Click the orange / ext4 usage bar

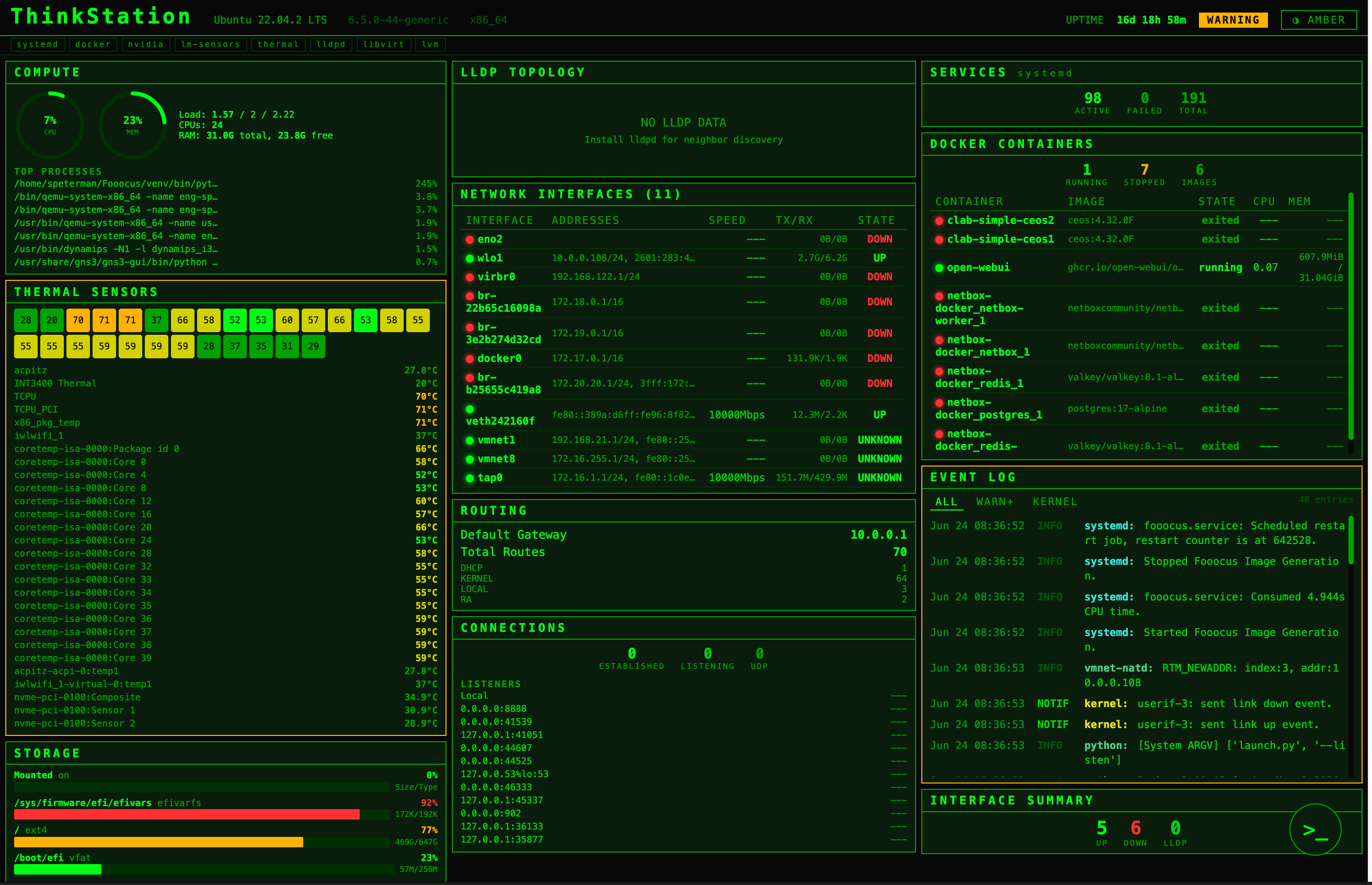click(x=158, y=842)
